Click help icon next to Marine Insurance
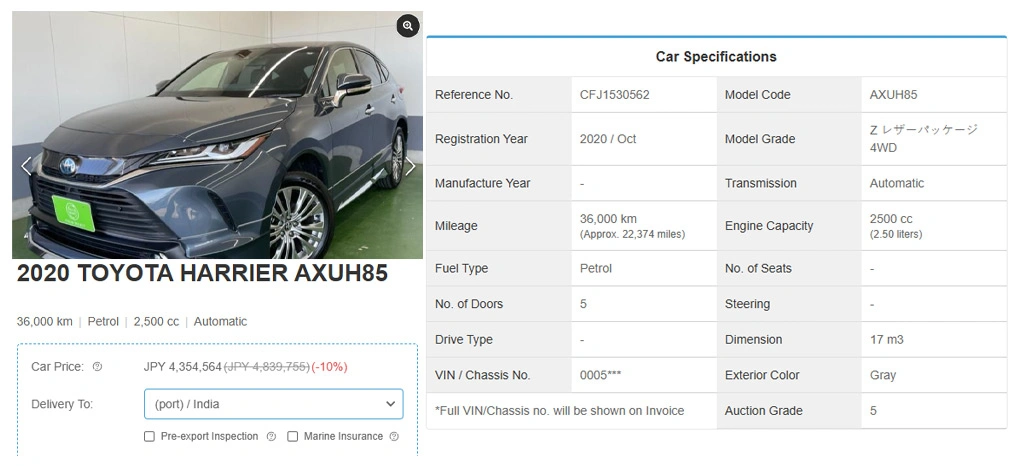The image size is (1026, 466). tap(394, 437)
